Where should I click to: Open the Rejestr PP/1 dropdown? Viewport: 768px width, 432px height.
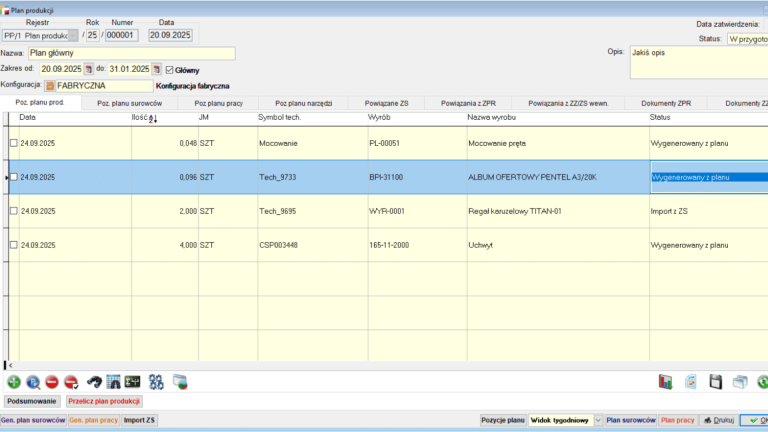click(x=72, y=35)
